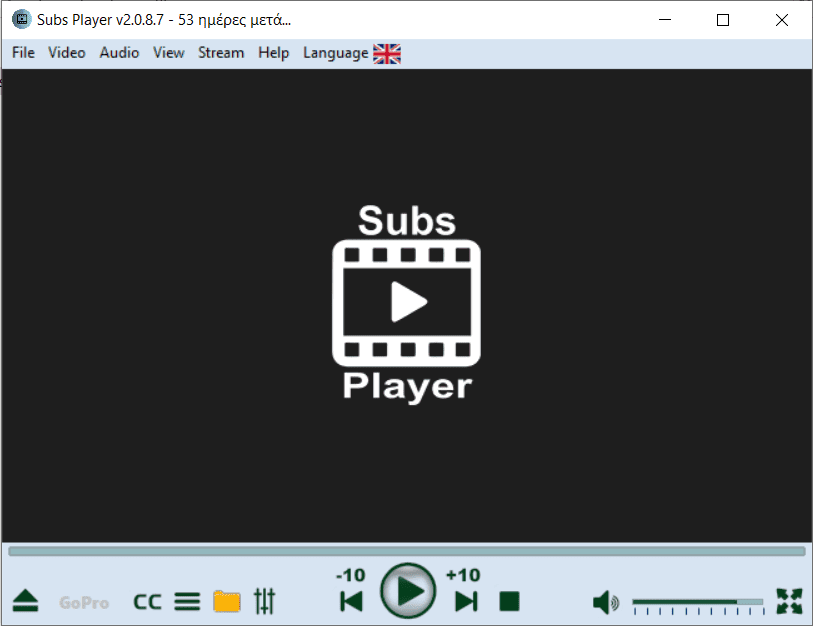Open the yellow folder icon
This screenshot has width=813, height=626.
click(x=227, y=601)
